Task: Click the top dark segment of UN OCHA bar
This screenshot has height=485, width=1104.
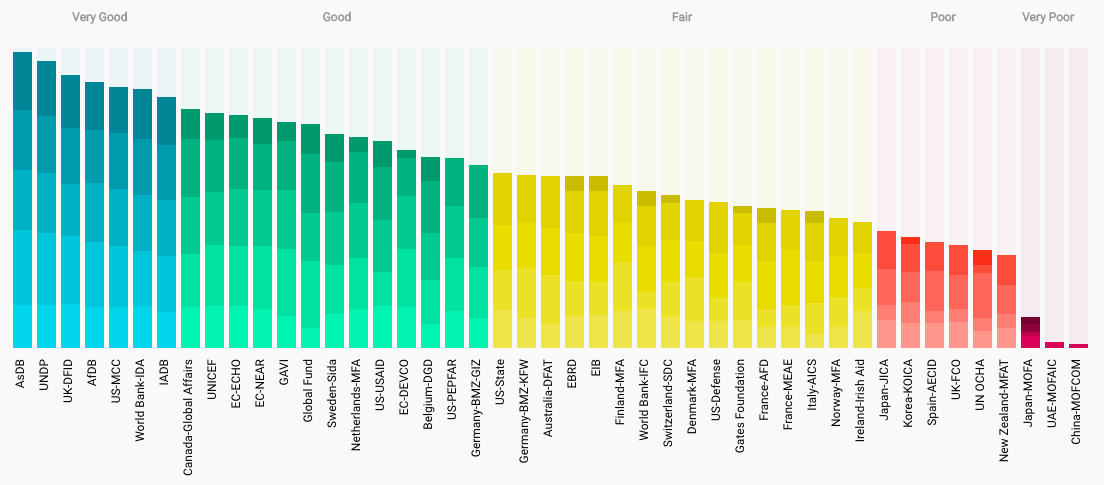Action: tap(982, 258)
